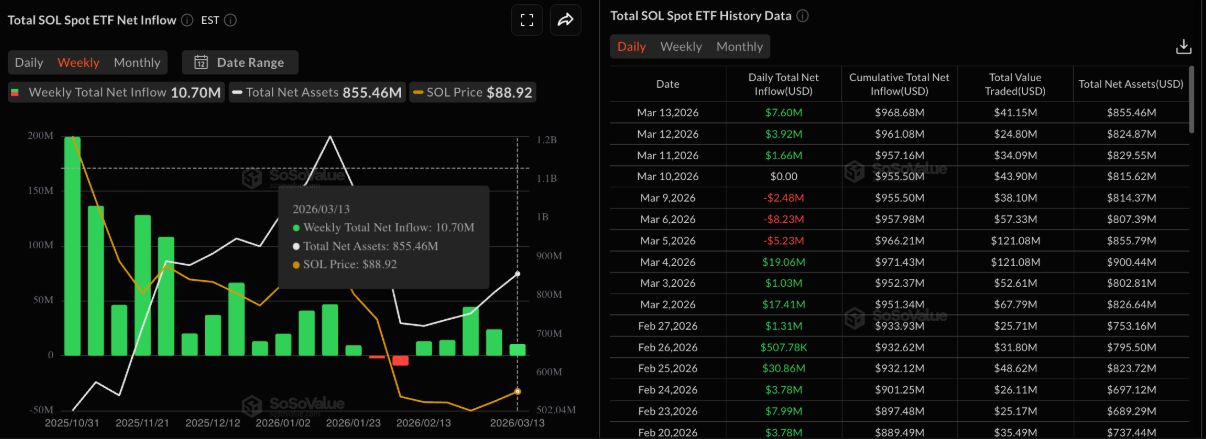Image resolution: width=1206 pixels, height=439 pixels.
Task: Select Monthly tab in history table
Action: point(739,47)
